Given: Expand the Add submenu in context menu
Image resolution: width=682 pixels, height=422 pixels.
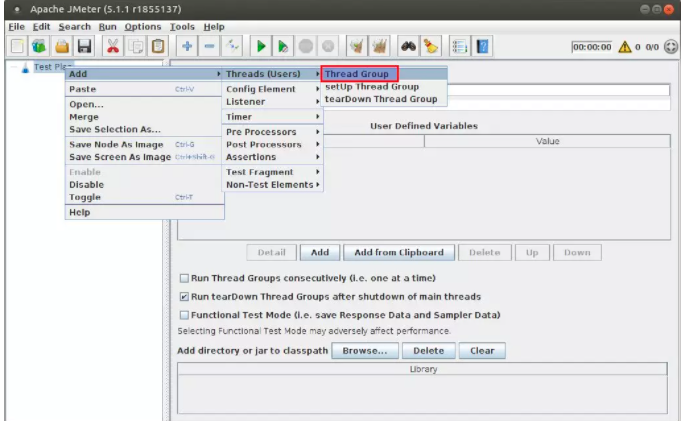Looking at the screenshot, I should pyautogui.click(x=144, y=74).
